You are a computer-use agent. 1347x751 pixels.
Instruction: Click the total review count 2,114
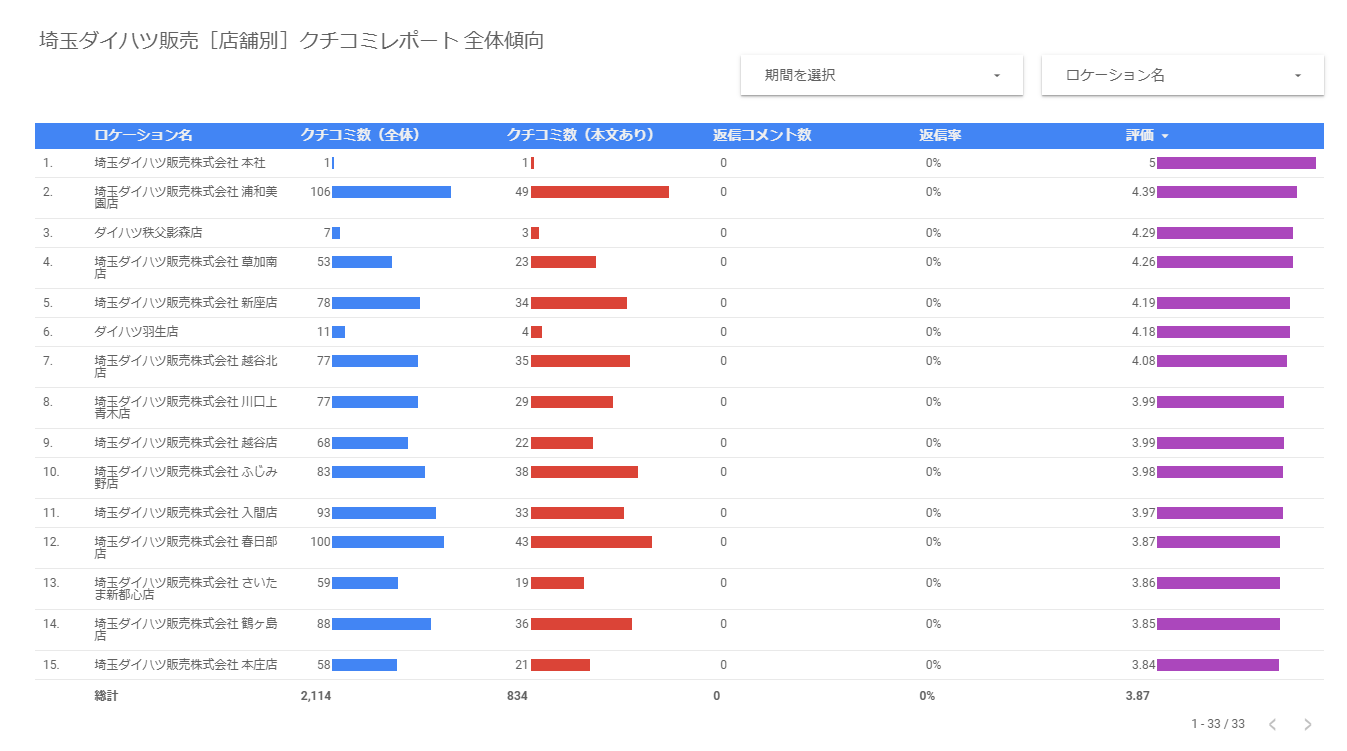(x=316, y=695)
